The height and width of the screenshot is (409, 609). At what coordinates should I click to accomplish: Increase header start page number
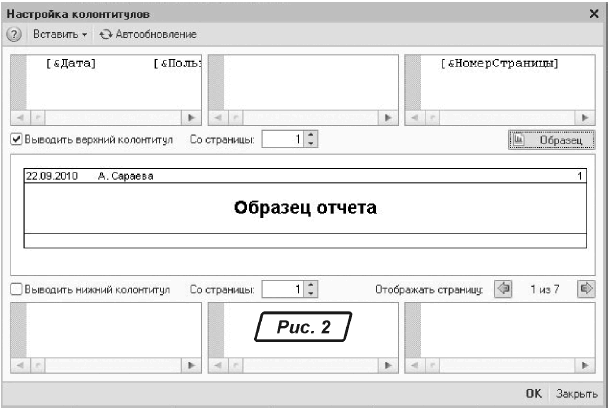(311, 136)
